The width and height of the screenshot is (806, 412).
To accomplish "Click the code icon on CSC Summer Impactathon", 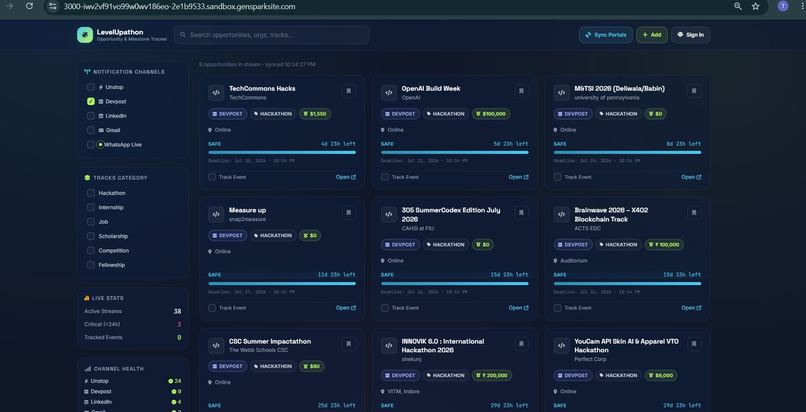I will point(216,345).
